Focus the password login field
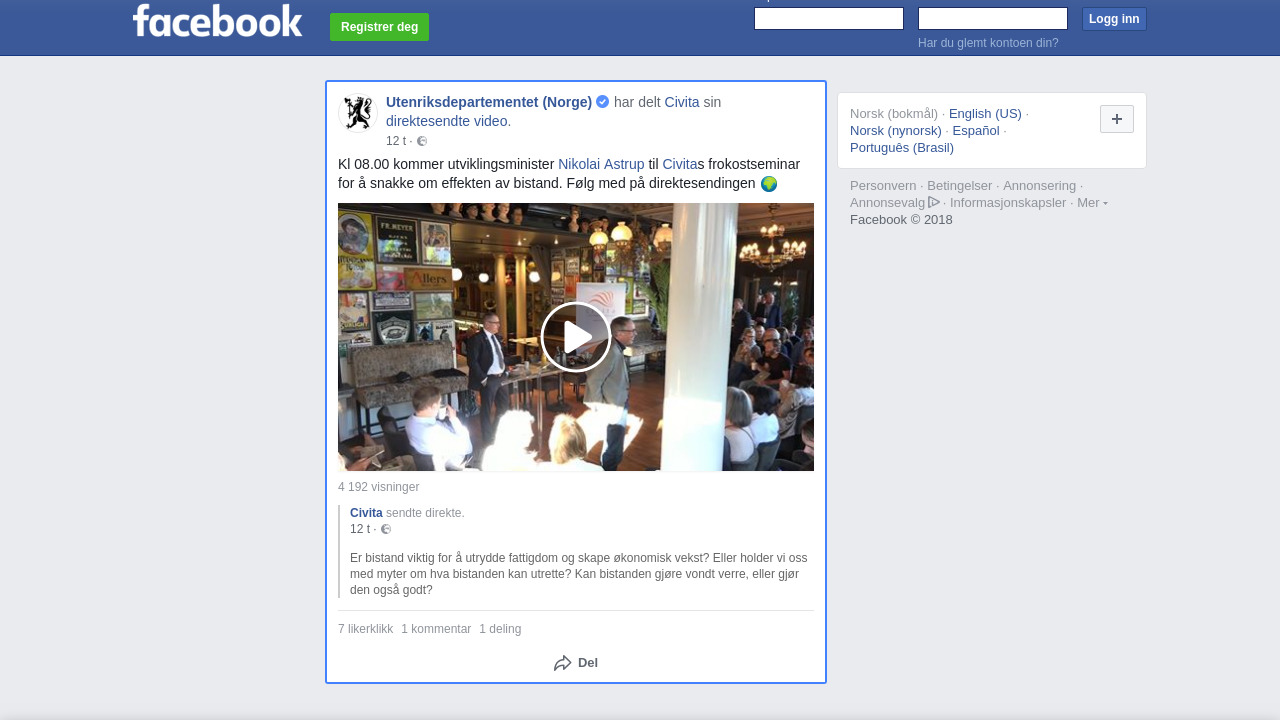This screenshot has height=720, width=1280. (x=993, y=19)
